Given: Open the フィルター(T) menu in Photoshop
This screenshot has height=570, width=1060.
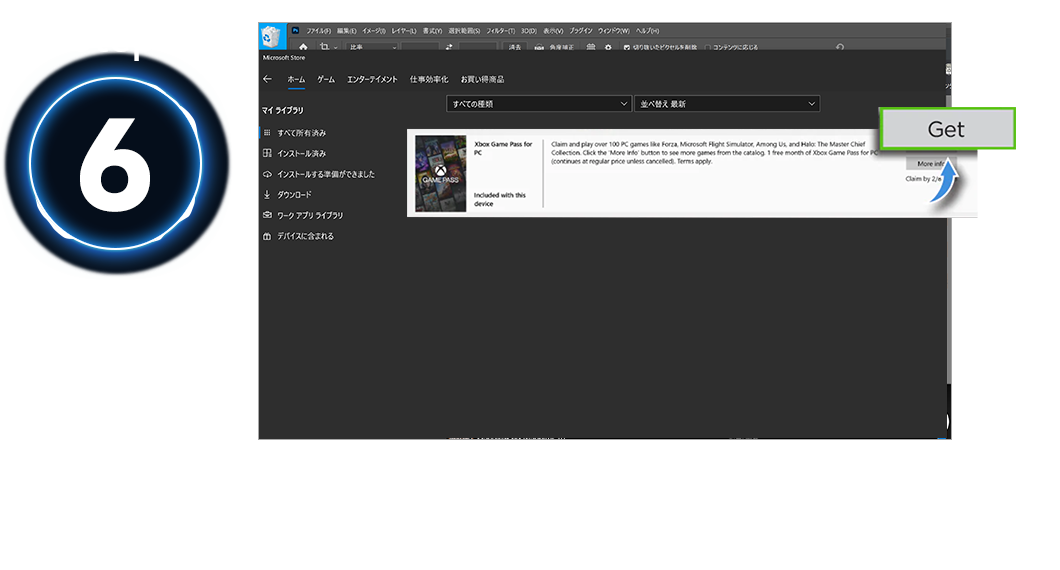Looking at the screenshot, I should coord(500,31).
